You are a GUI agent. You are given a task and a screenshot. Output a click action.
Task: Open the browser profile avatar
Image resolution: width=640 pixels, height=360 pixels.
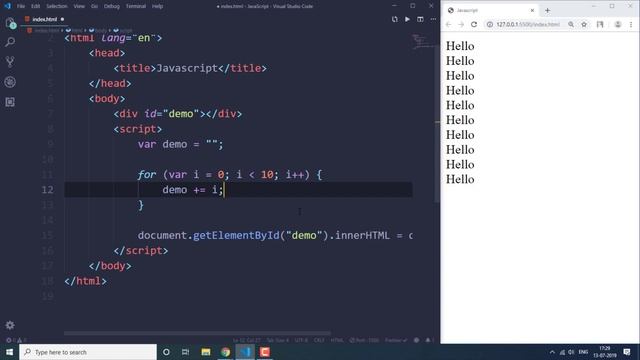tap(618, 24)
